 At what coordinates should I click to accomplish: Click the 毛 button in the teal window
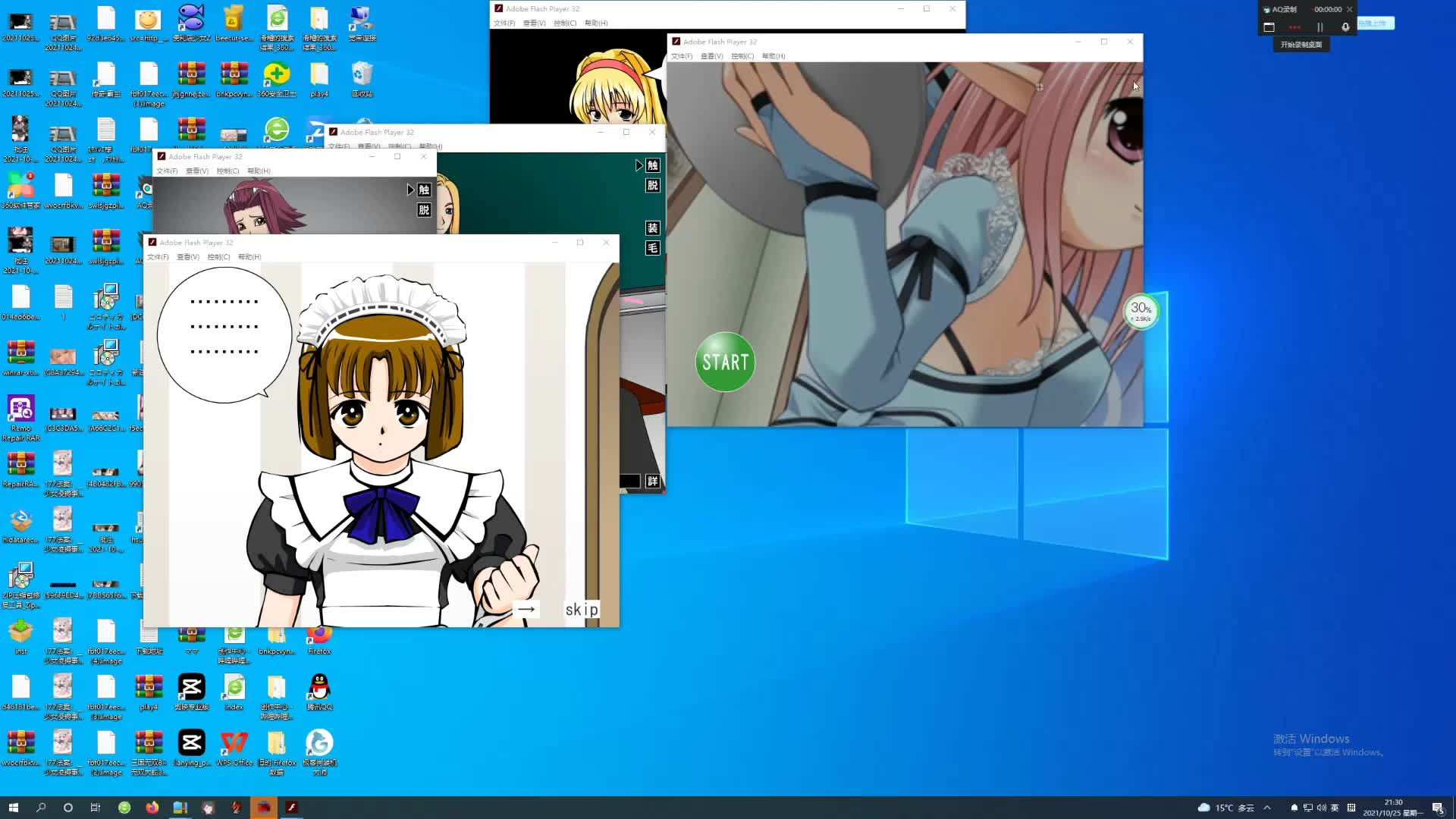tap(652, 248)
